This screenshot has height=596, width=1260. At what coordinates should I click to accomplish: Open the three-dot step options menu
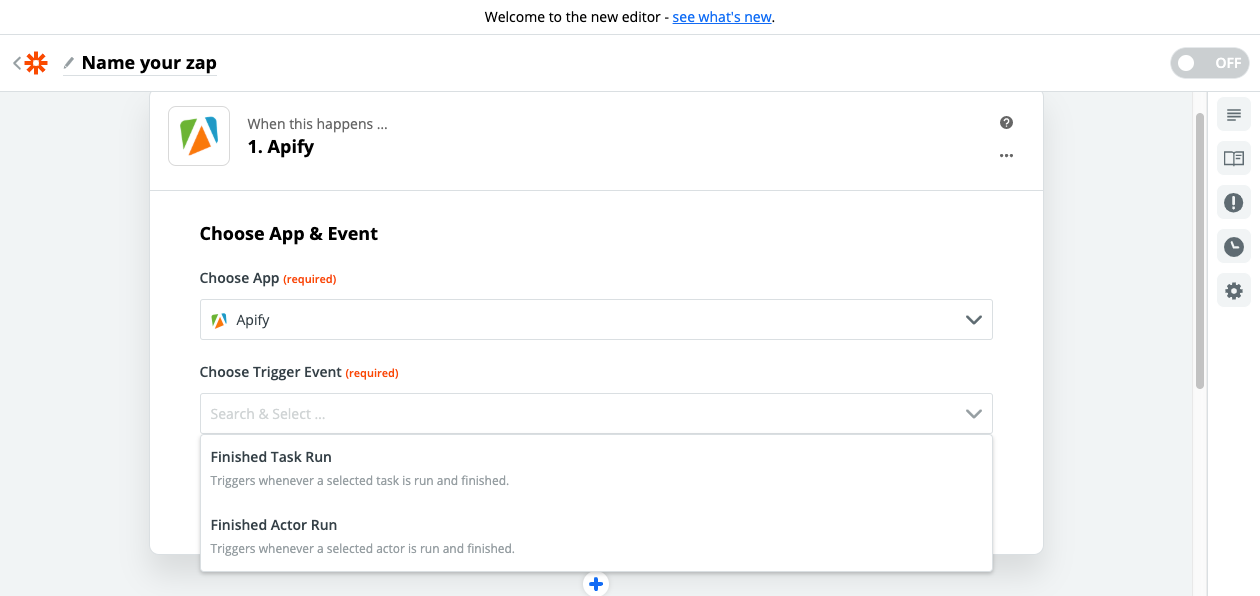point(1006,156)
